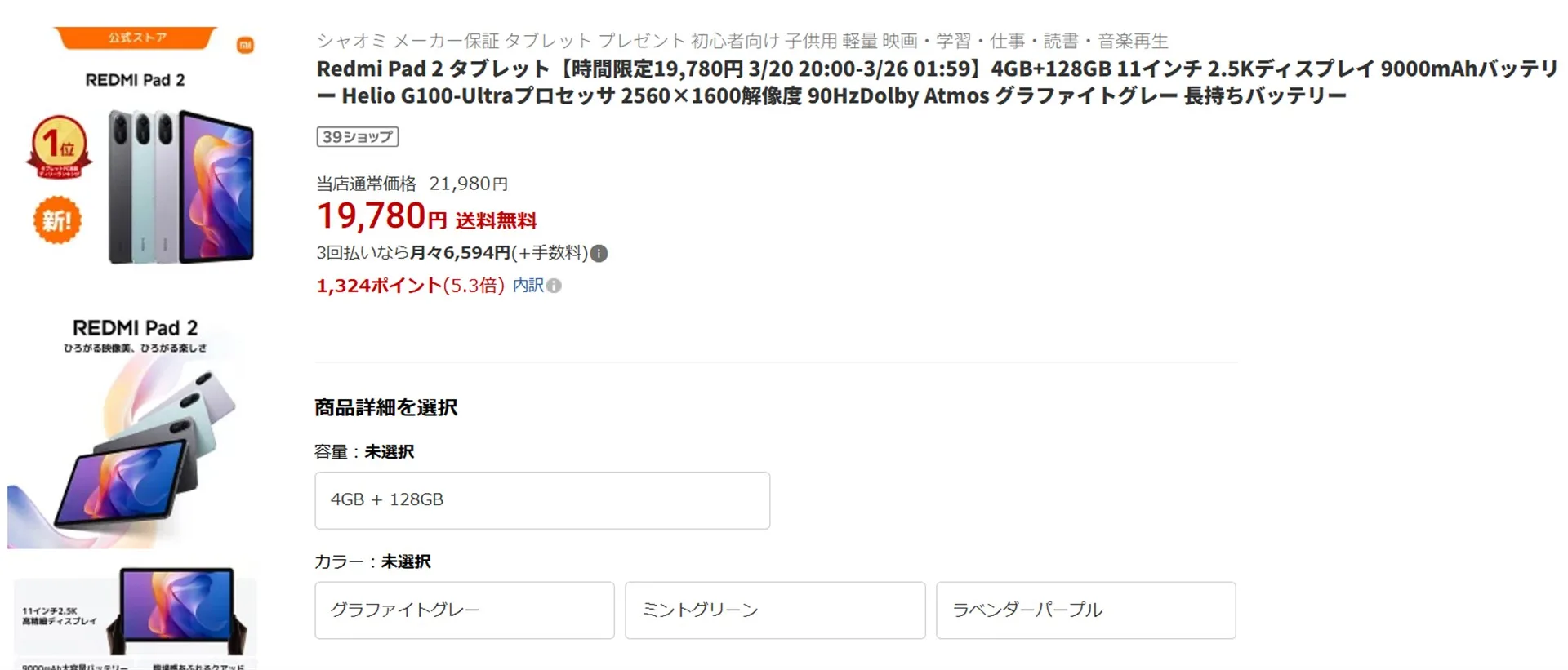Select the 4GB + 128GB capacity option
1568x670 pixels.
[542, 500]
